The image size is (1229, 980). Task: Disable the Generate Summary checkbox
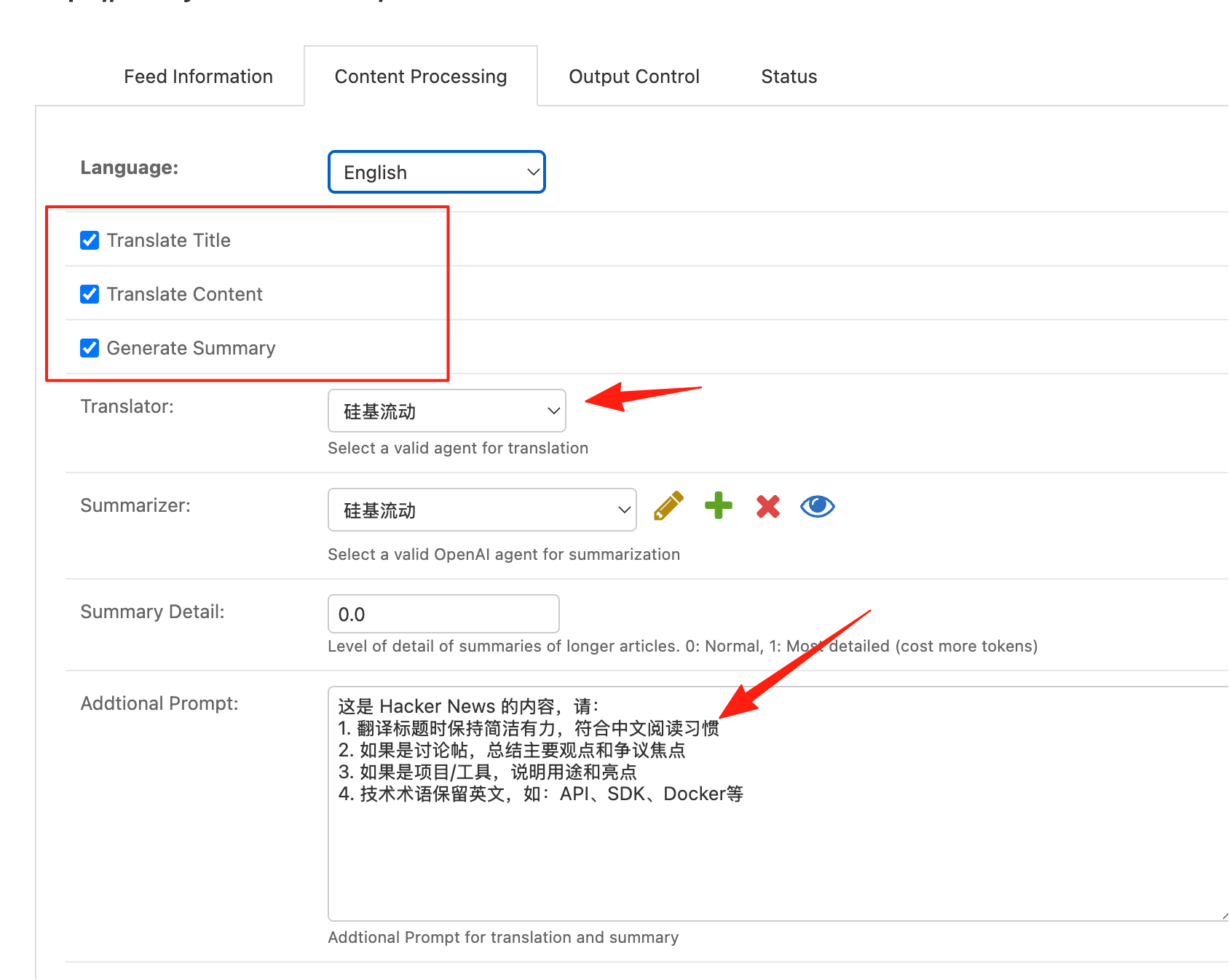[x=90, y=348]
